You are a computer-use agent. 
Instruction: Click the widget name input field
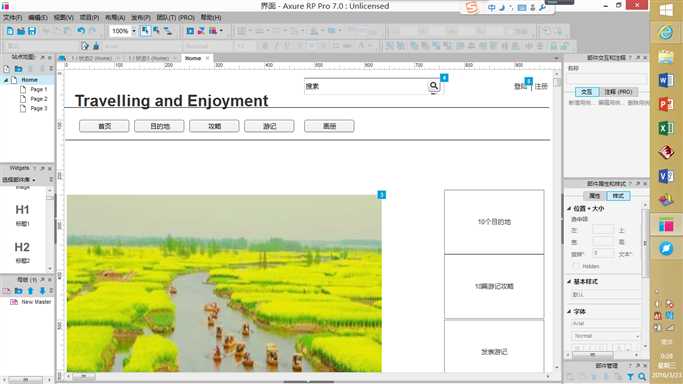(607, 79)
